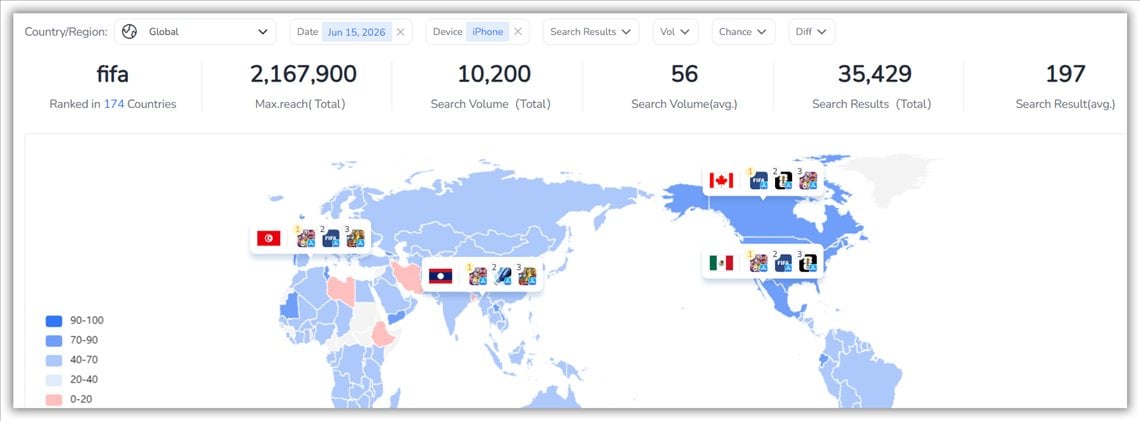Open the #2 ranked FIFA app in Mexico card
The image size is (1140, 421).
pyautogui.click(x=783, y=263)
